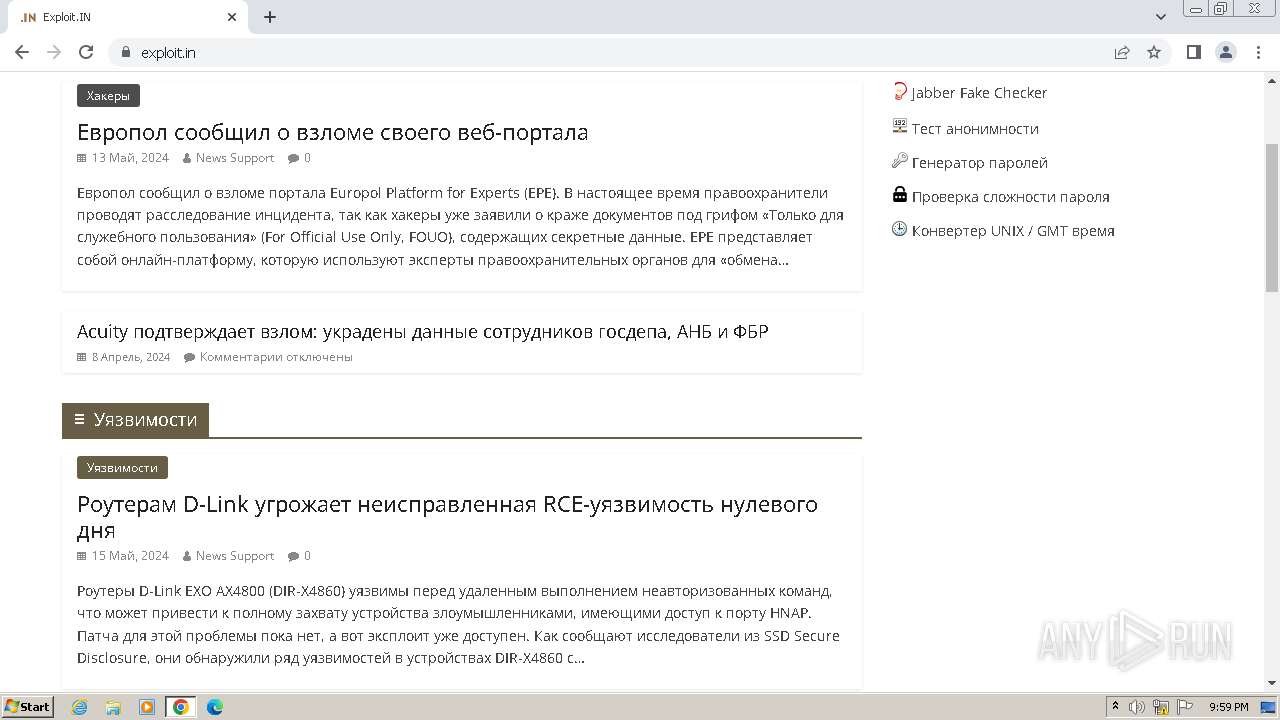Open Chrome's three-dot menu
Viewport: 1280px width, 720px height.
click(x=1258, y=52)
